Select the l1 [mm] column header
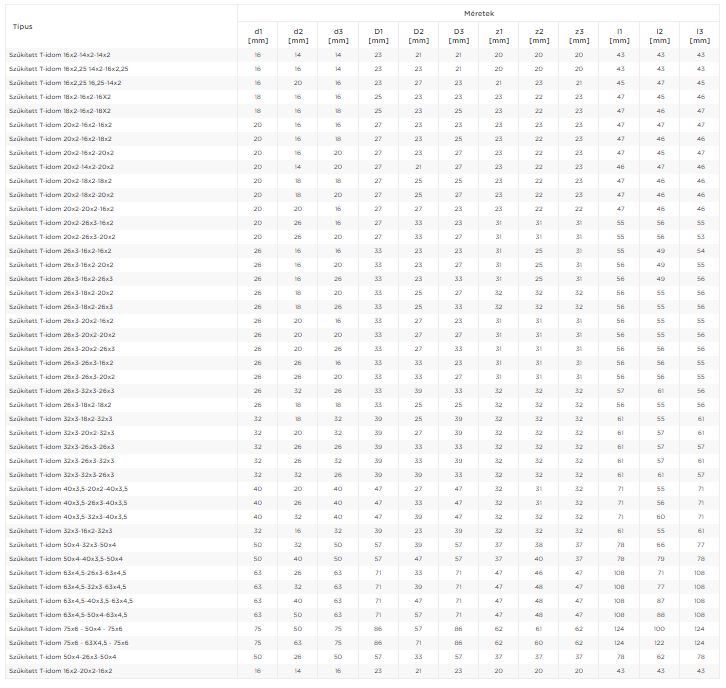Screen dimensions: 726x688 [x=620, y=36]
